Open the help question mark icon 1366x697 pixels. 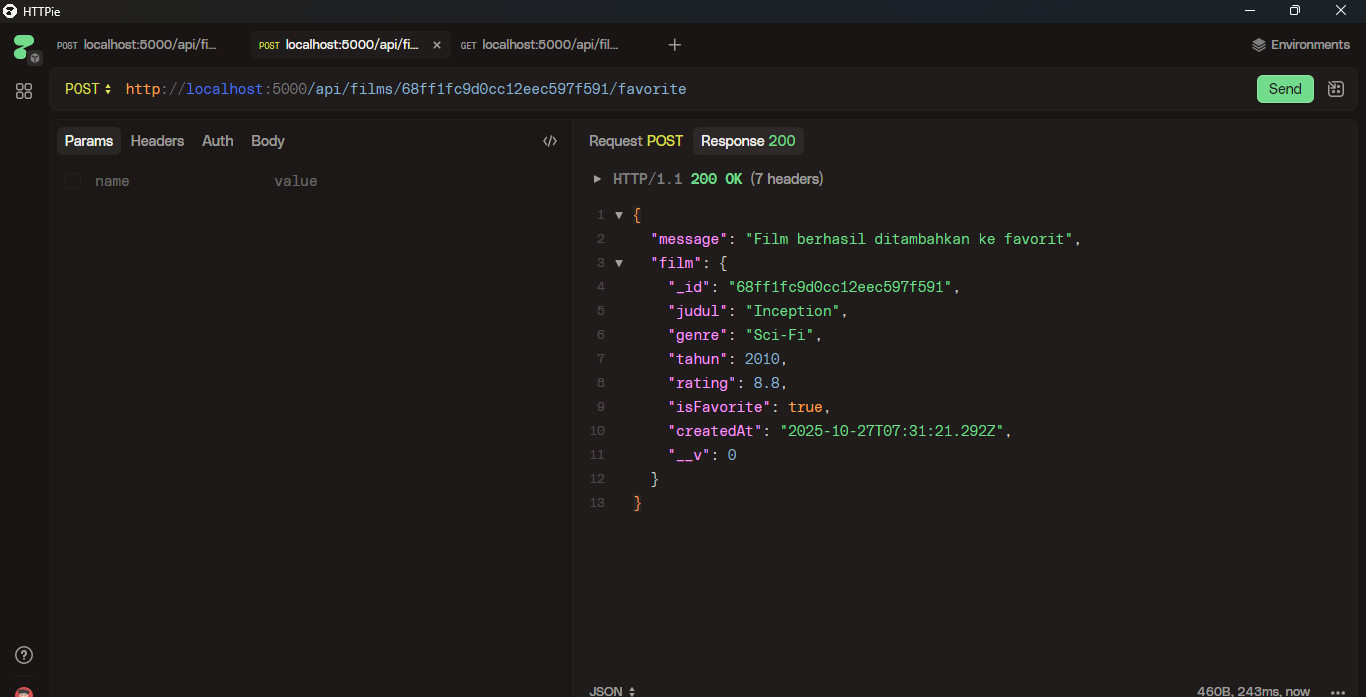(x=24, y=655)
